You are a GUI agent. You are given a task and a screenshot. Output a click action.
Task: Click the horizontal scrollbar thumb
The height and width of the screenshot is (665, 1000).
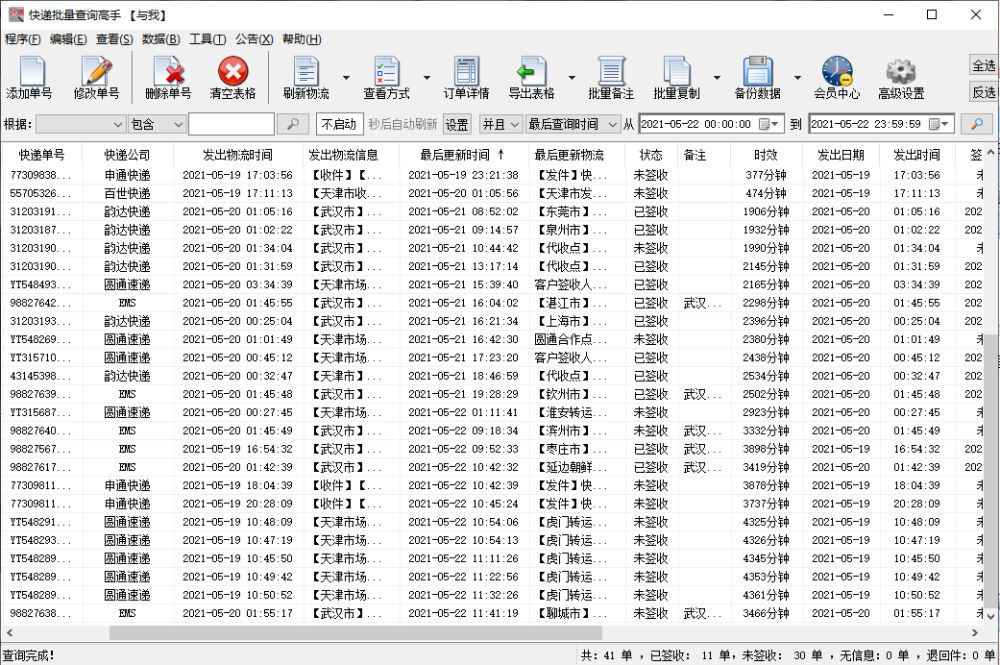pos(356,633)
